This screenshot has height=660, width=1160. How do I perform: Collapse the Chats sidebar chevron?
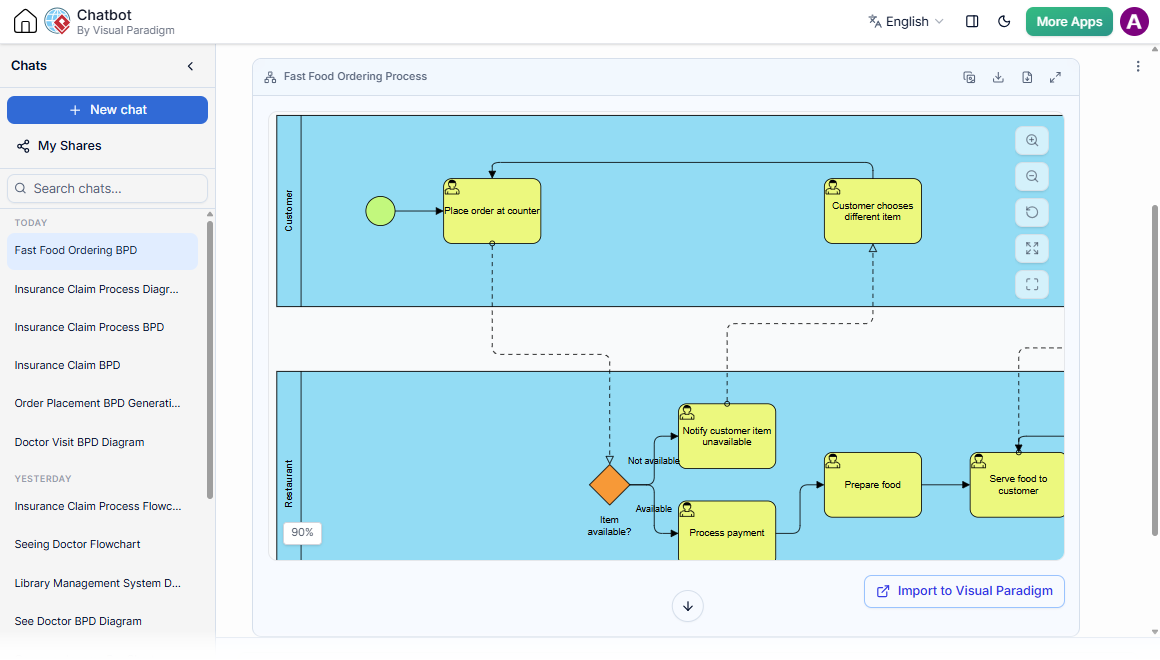(190, 66)
